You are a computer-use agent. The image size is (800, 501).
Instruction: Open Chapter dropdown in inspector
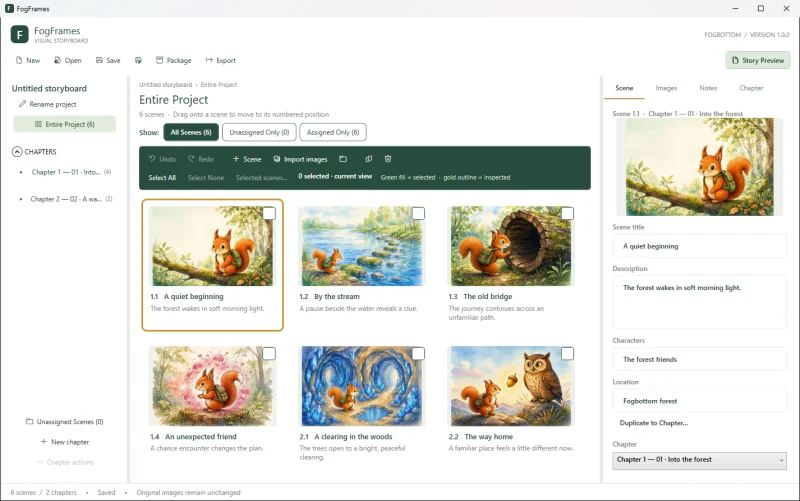coord(699,460)
